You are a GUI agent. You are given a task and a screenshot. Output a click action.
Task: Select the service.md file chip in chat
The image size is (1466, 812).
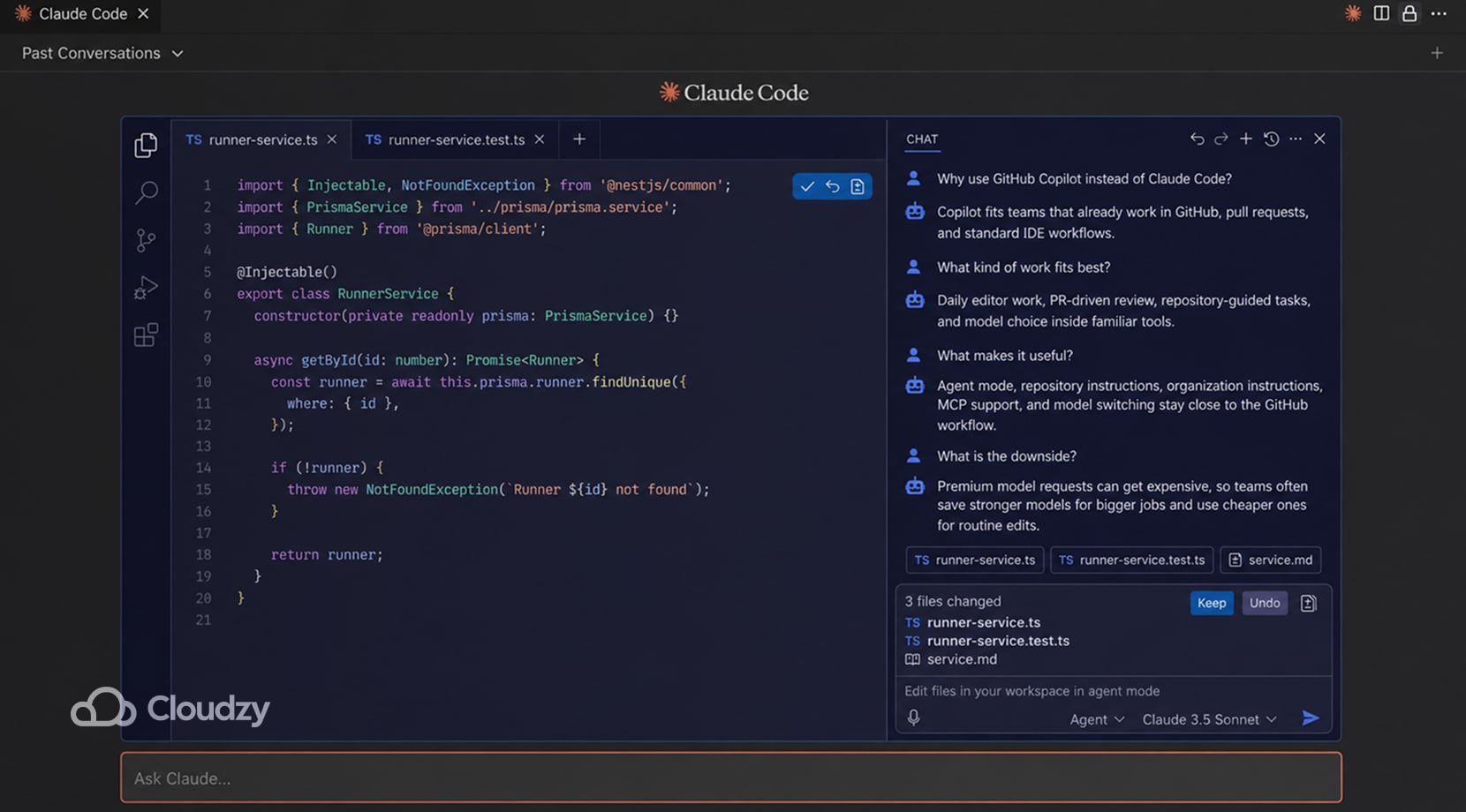1270,560
